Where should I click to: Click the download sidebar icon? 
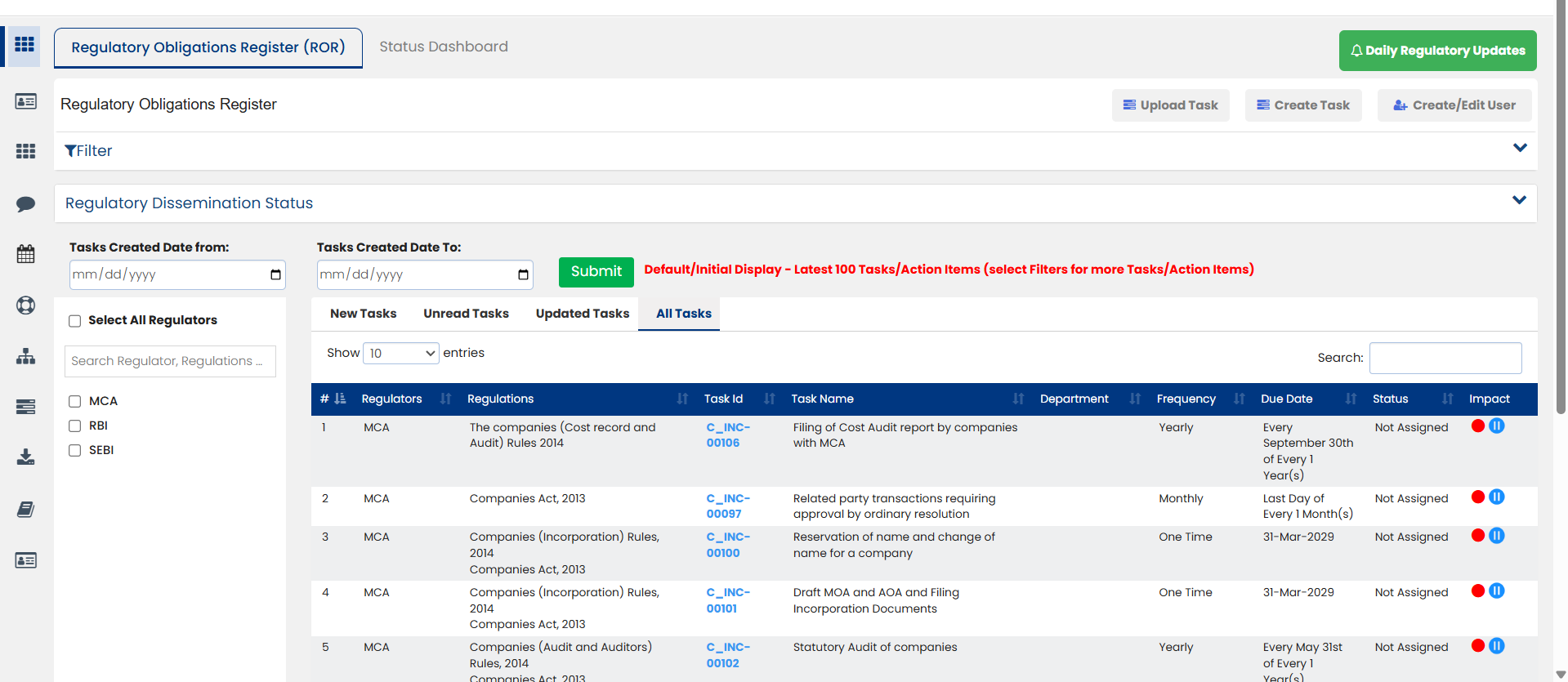(x=25, y=457)
